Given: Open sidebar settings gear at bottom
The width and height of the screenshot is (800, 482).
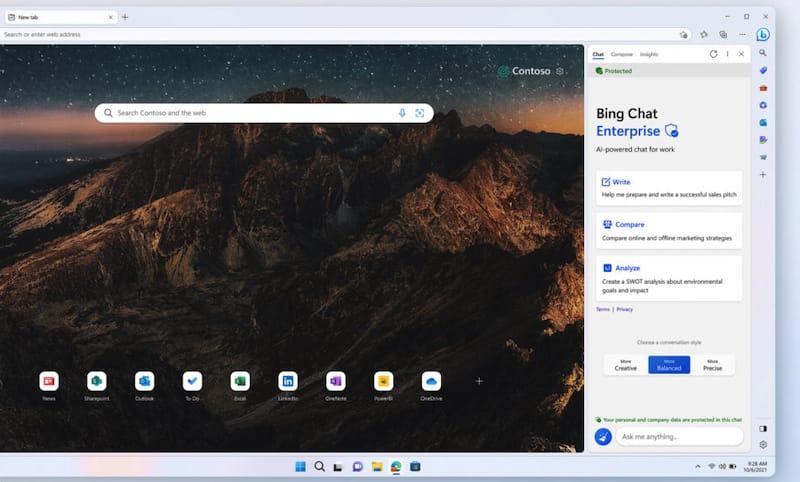Looking at the screenshot, I should pyautogui.click(x=763, y=445).
